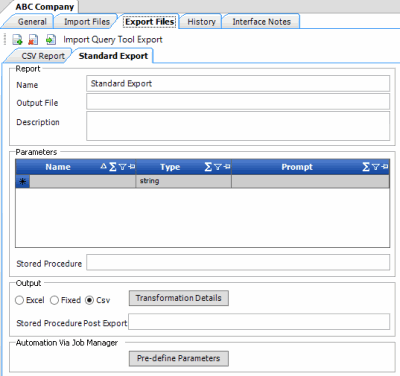
Task: Click the Stored Procedure input field
Action: (238, 262)
